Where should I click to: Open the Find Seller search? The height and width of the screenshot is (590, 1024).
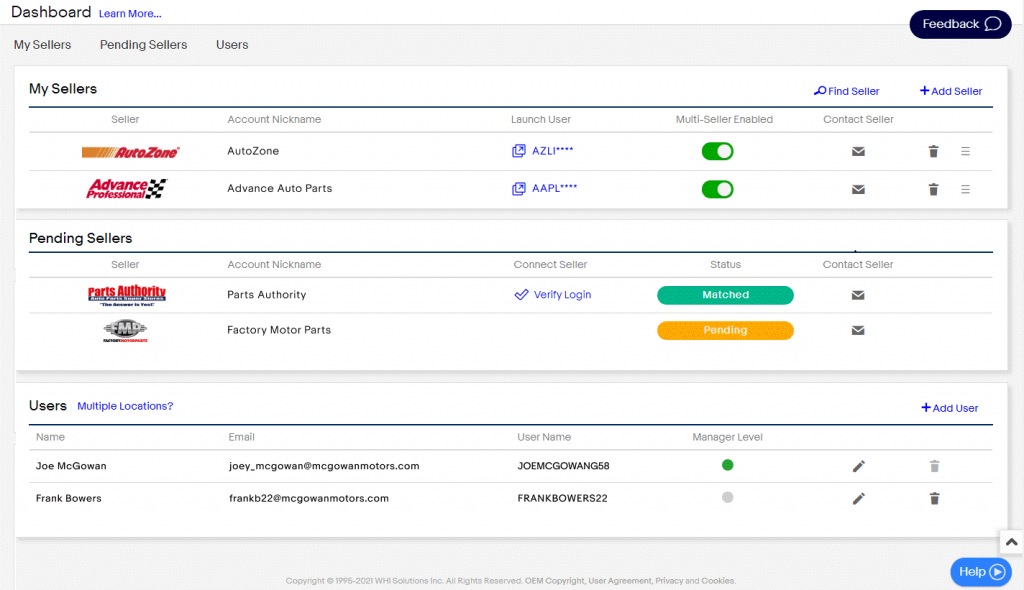[846, 91]
